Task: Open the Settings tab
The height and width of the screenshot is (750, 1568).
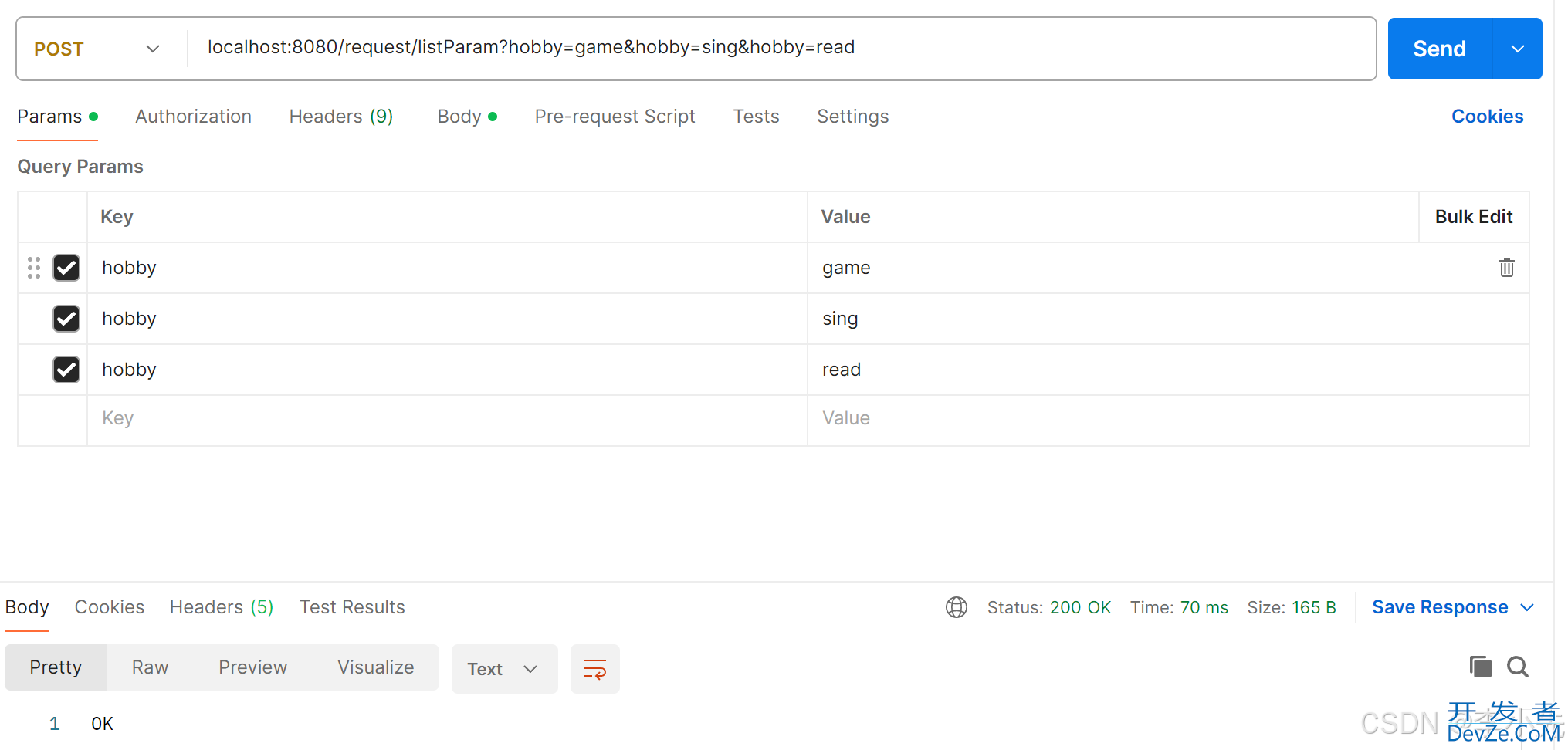Action: 852,117
